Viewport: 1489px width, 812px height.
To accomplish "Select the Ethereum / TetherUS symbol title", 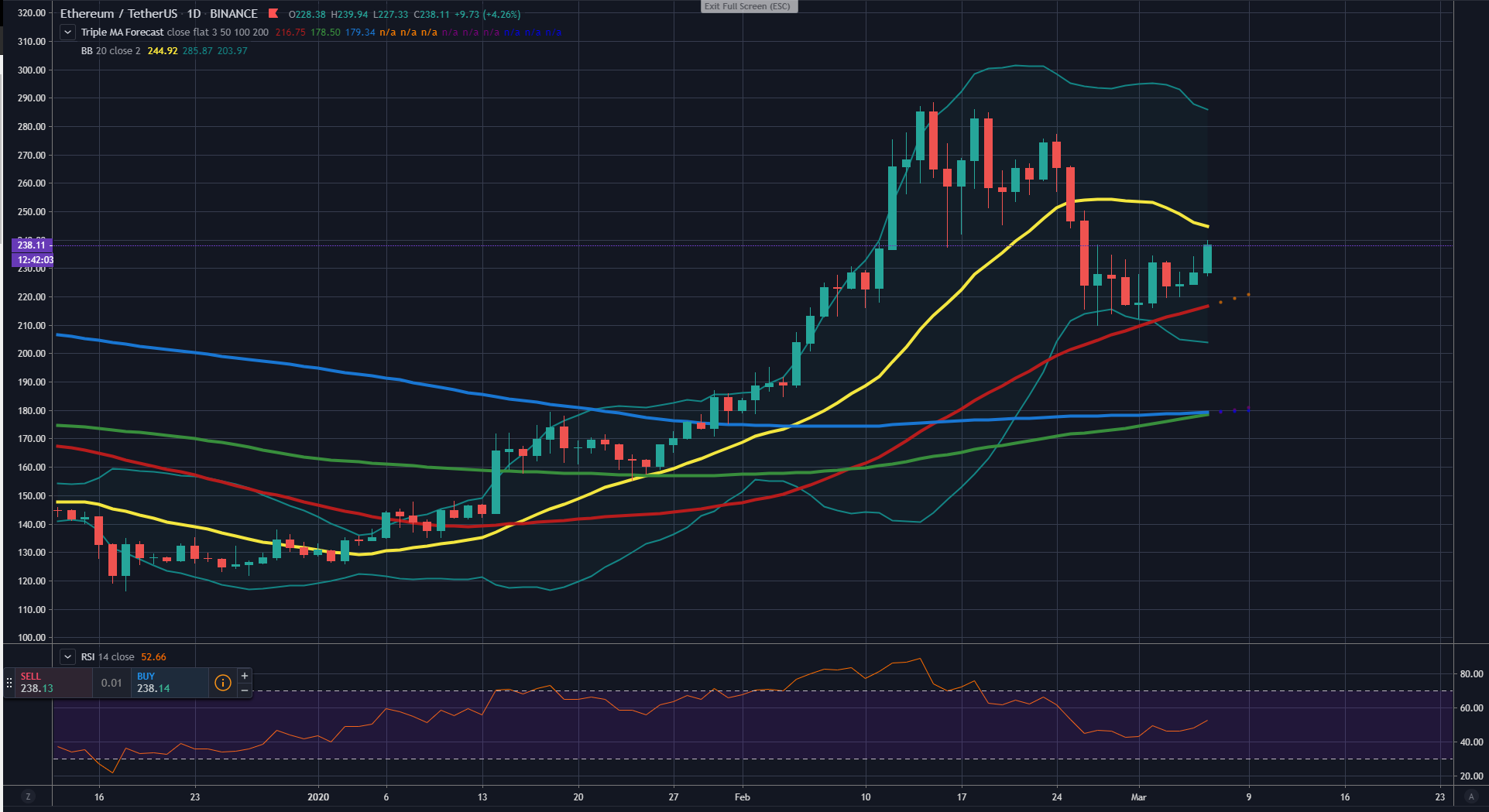I will [x=118, y=14].
